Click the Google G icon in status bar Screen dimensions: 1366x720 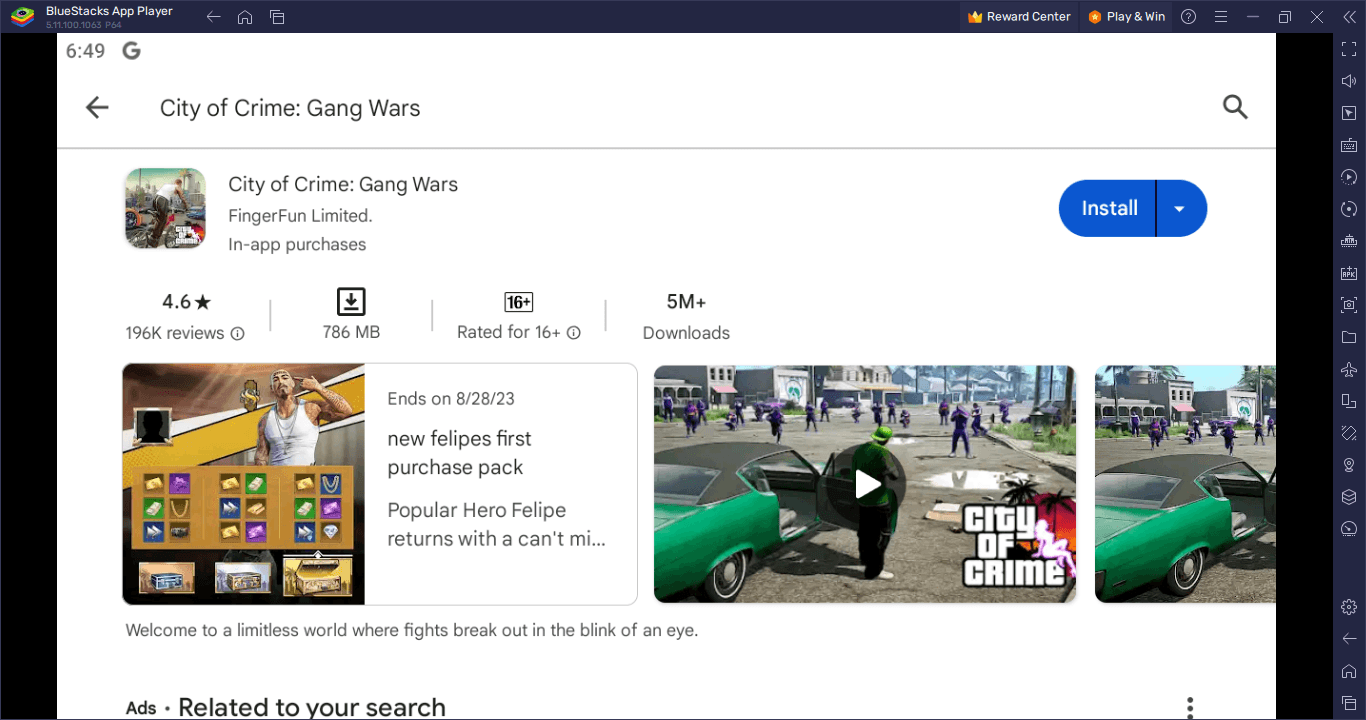click(131, 51)
